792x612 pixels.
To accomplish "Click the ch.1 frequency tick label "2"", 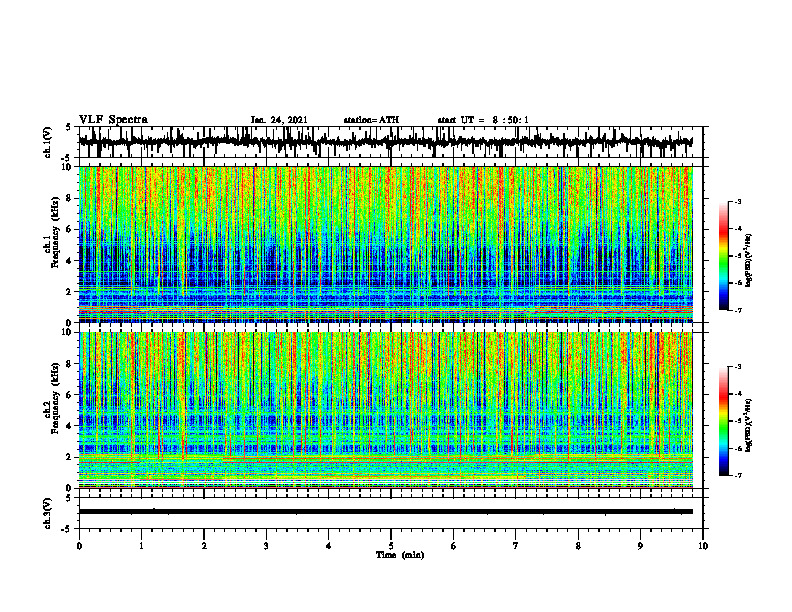I will coord(70,291).
